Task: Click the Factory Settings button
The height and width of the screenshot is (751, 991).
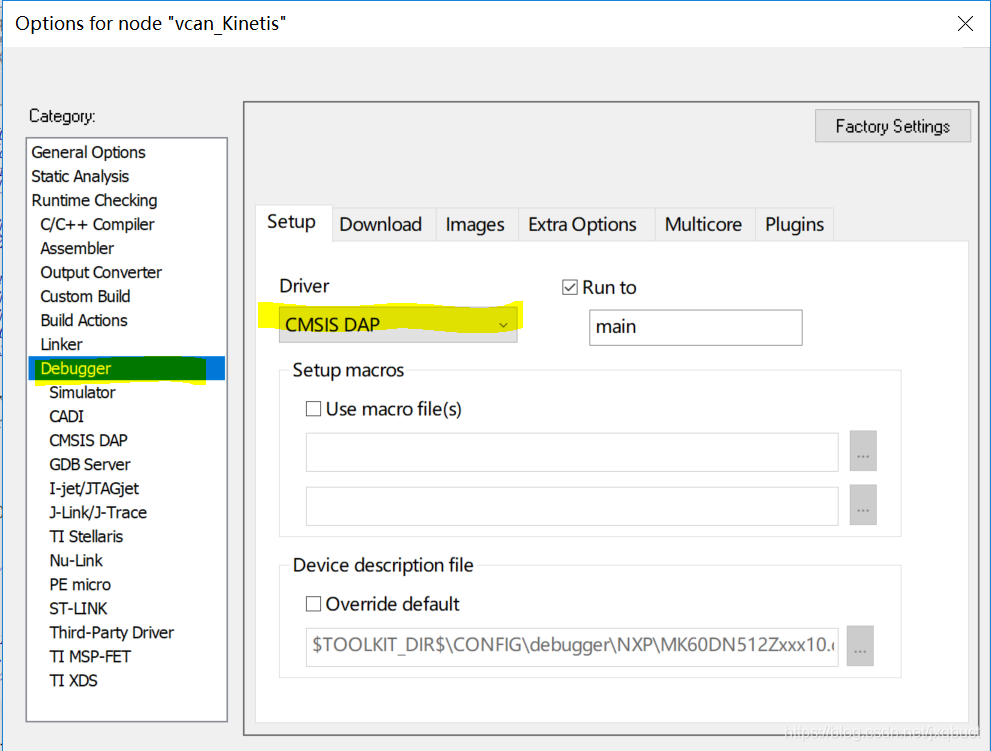Action: click(x=892, y=126)
